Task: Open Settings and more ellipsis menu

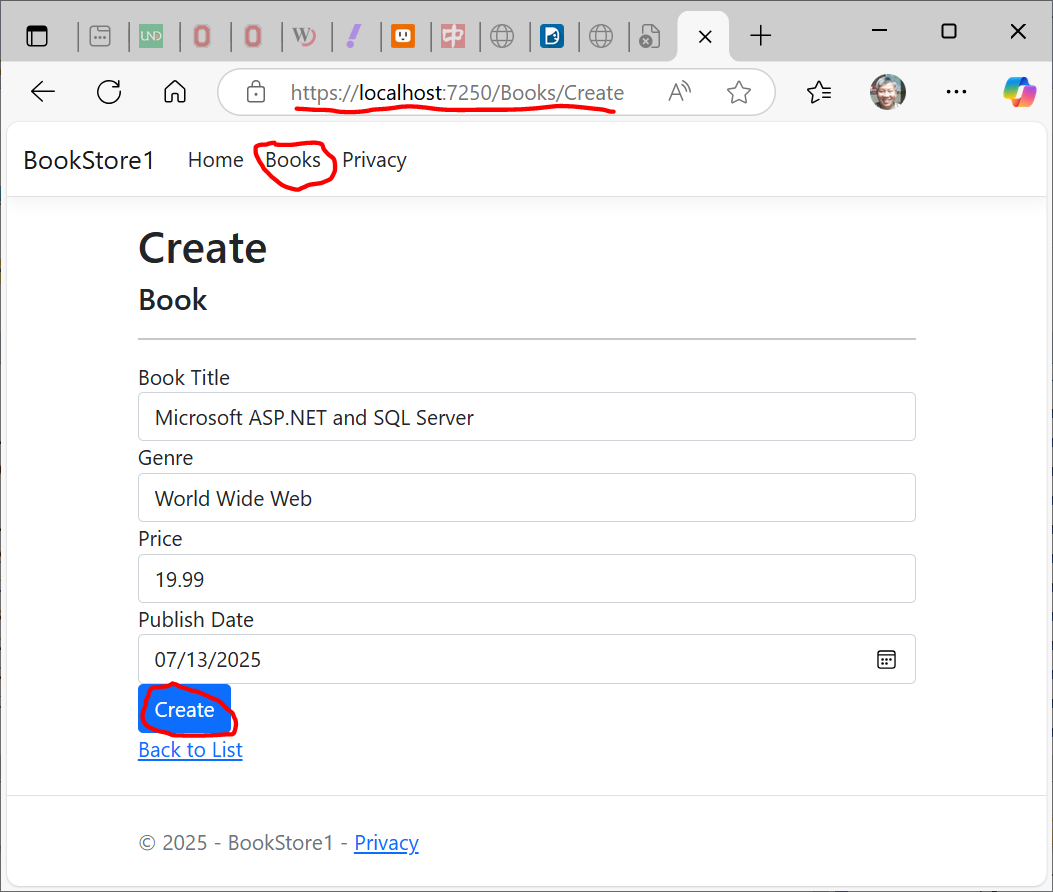Action: pyautogui.click(x=956, y=92)
